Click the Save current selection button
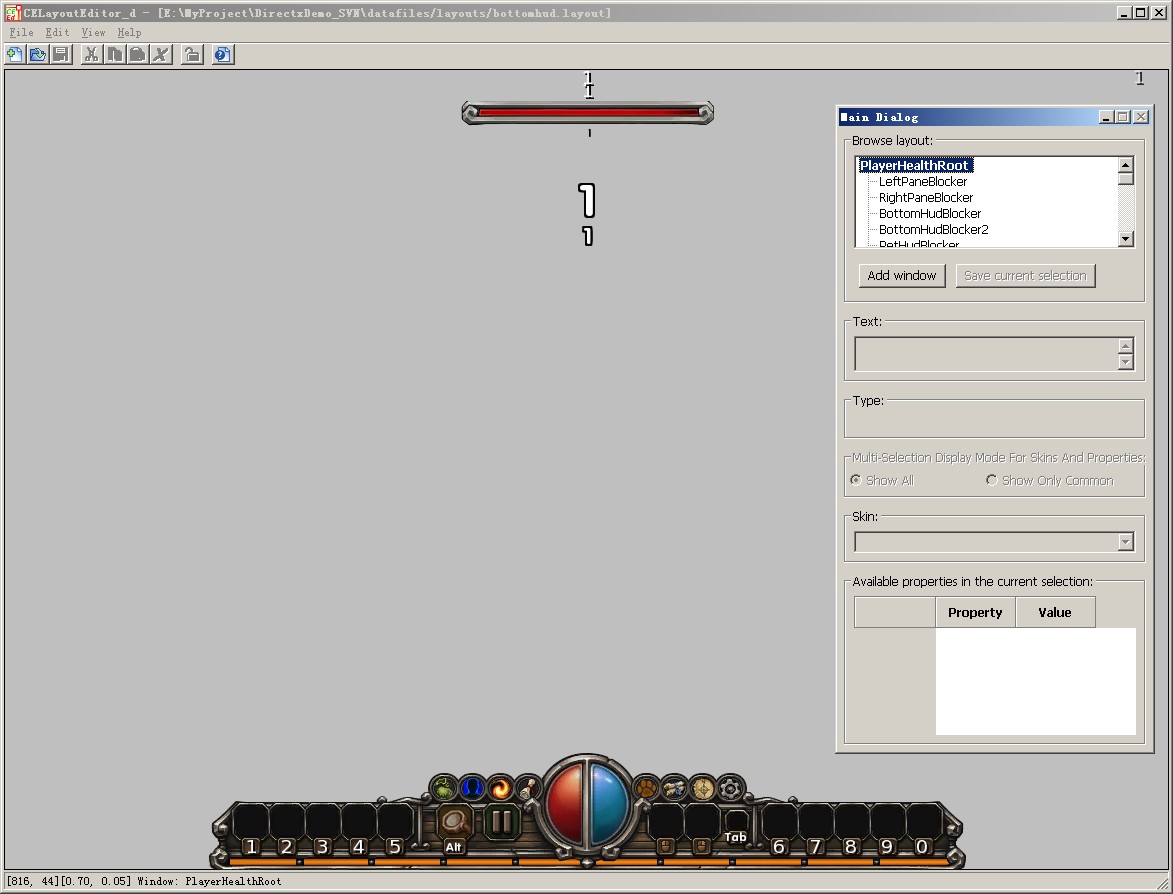The height and width of the screenshot is (894, 1173). (x=1025, y=275)
